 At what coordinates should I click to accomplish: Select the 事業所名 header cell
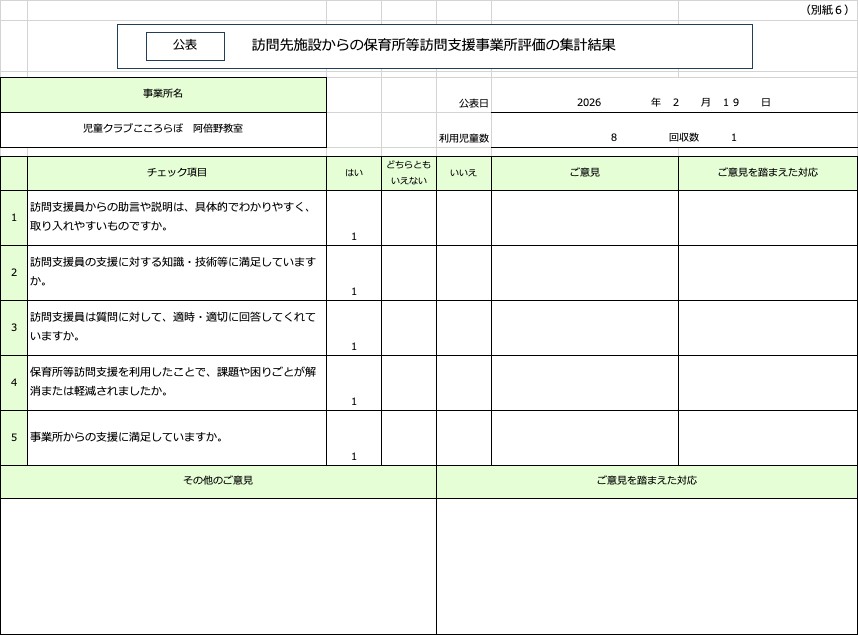(163, 94)
